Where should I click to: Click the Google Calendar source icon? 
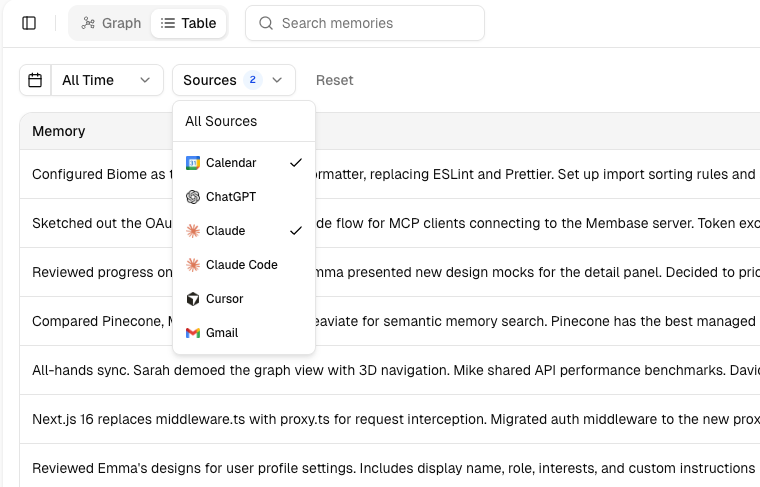tap(193, 163)
